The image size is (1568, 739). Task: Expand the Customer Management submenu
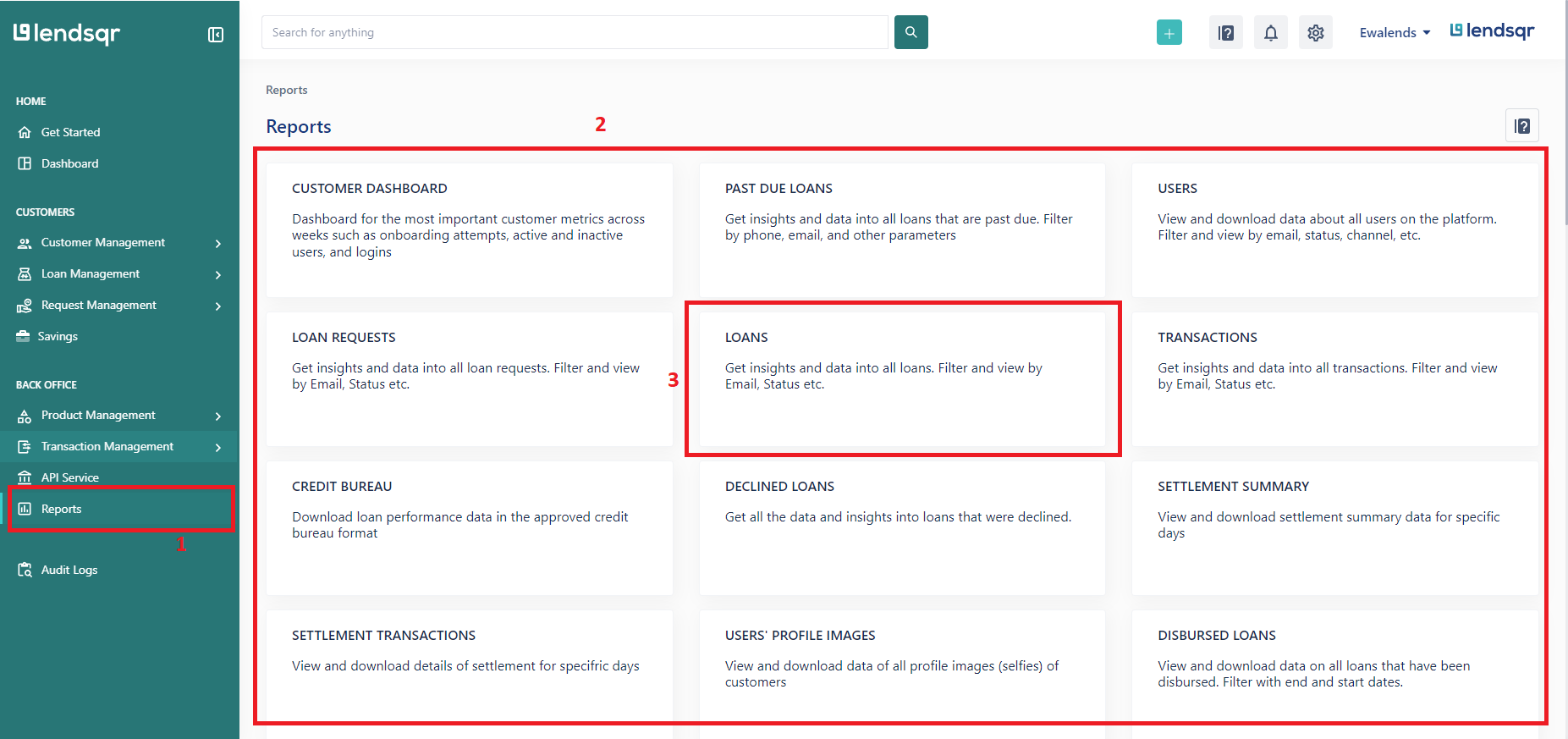point(218,244)
